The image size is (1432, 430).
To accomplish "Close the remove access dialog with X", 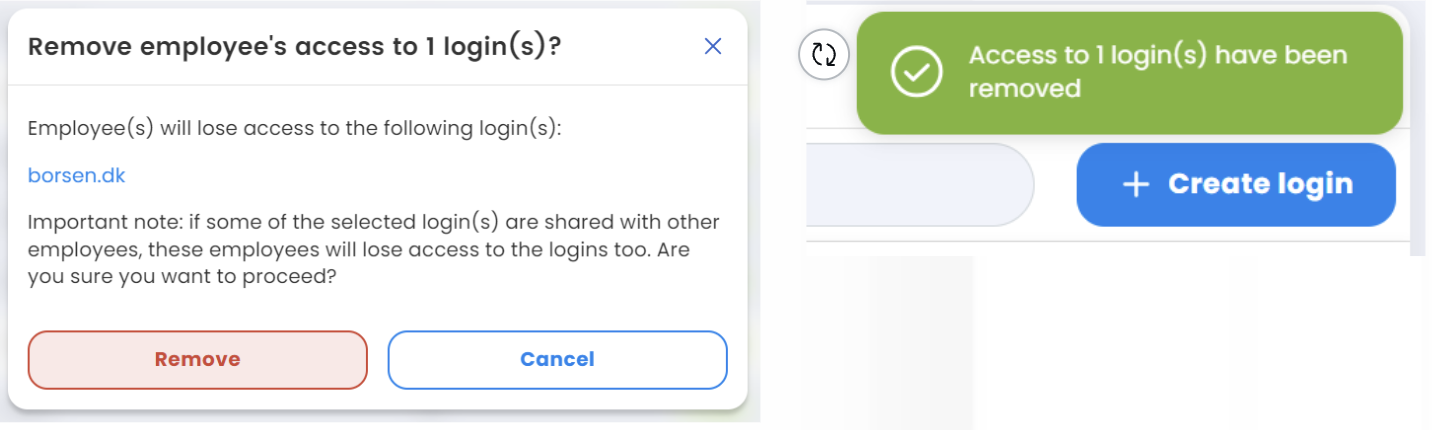I will pos(713,46).
